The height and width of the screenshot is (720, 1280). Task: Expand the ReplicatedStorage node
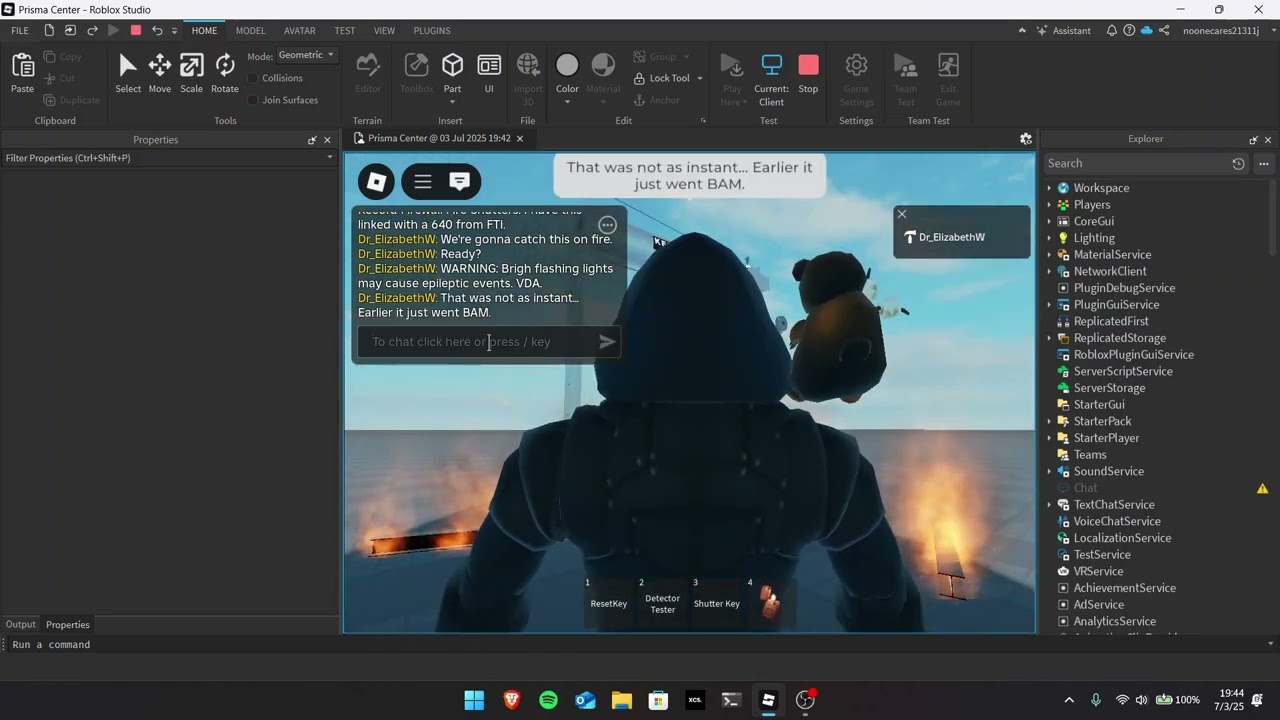click(1049, 338)
